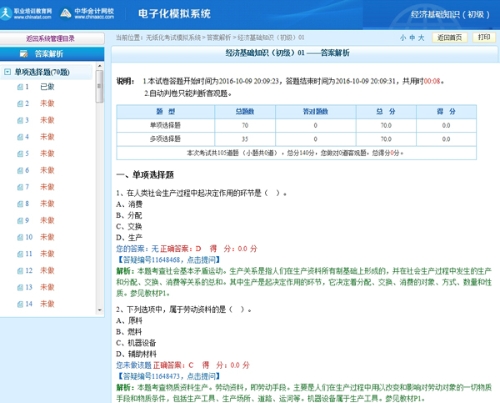The image size is (500, 403).
Task: Click the 题型 column header
Action: click(x=166, y=112)
